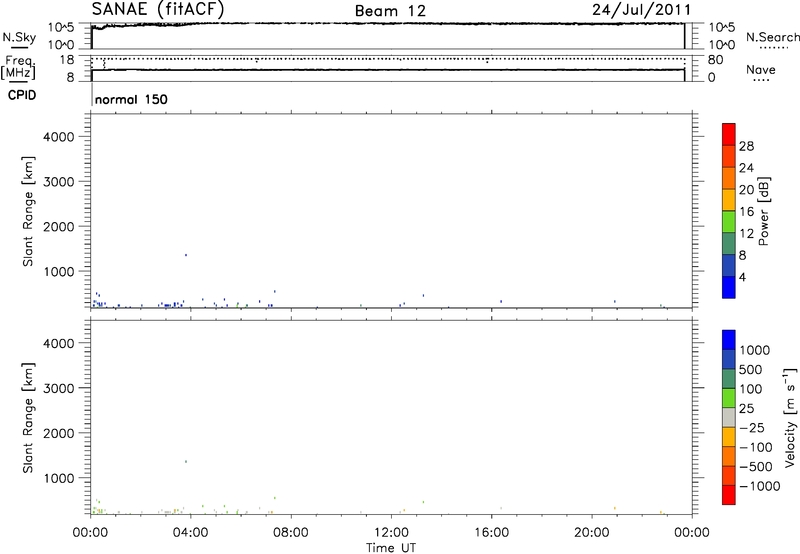Viewport: 800px width, 554px height.
Task: Click the grey Velocity colorbar segment
Action: click(729, 417)
